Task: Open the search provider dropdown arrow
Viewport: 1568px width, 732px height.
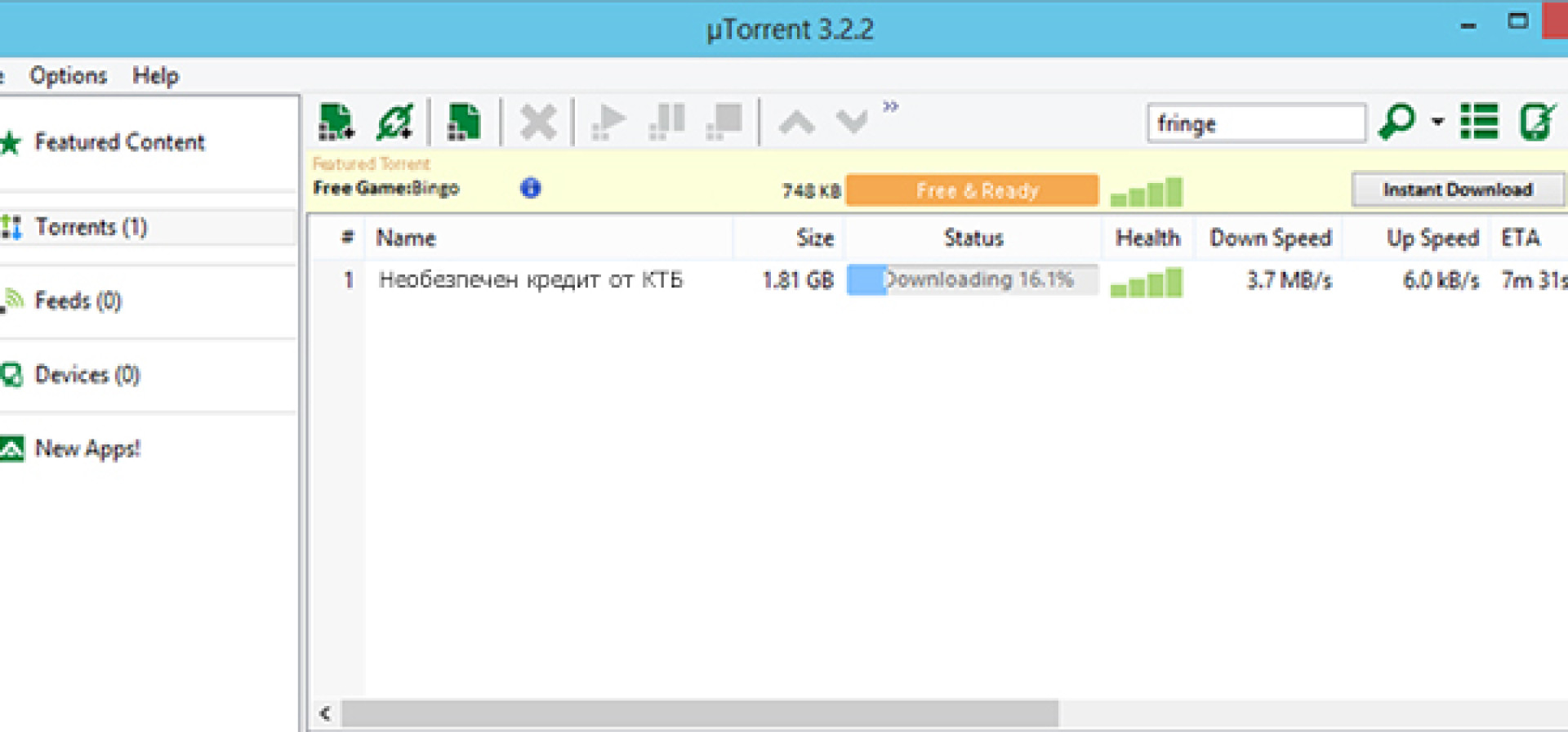Action: coord(1437,123)
